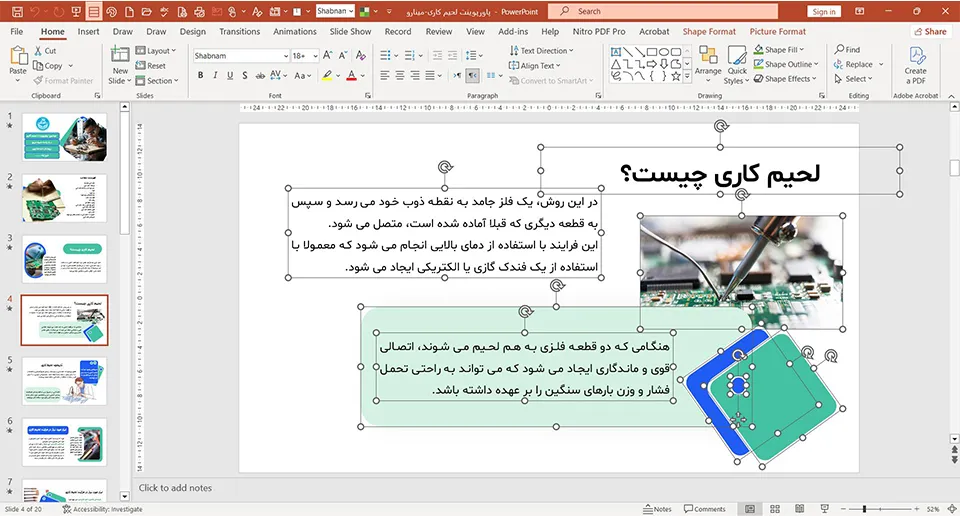Toggle Notes pane in status bar
The height and width of the screenshot is (516, 960).
tap(658, 509)
